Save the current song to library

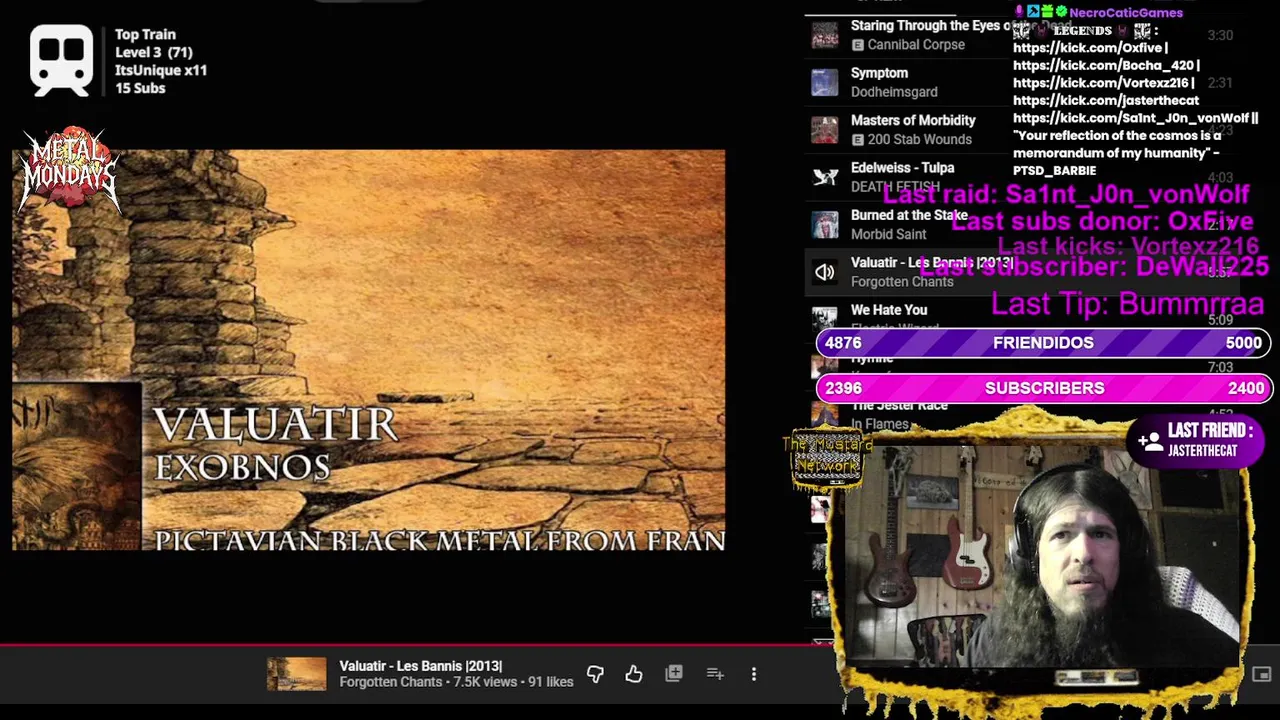click(674, 674)
